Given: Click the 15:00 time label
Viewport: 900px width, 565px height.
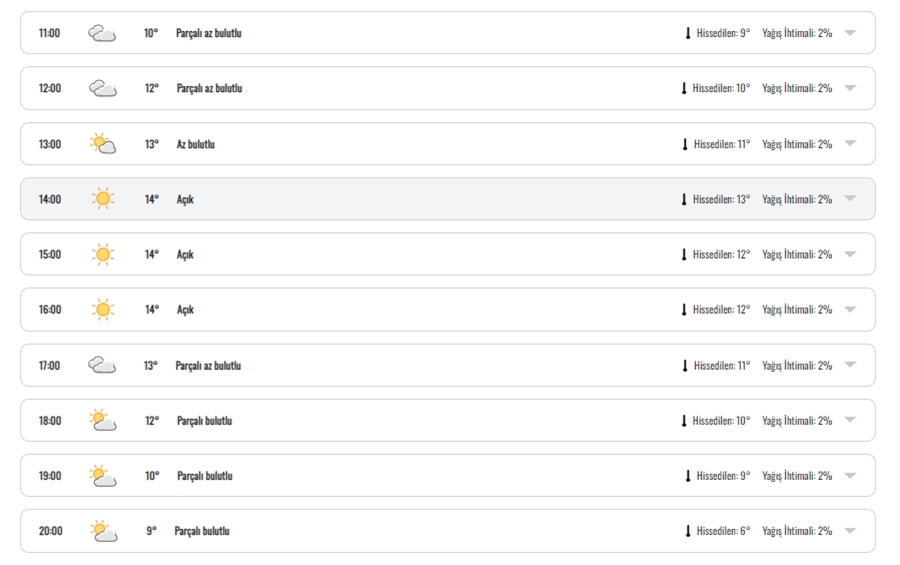Looking at the screenshot, I should point(50,254).
